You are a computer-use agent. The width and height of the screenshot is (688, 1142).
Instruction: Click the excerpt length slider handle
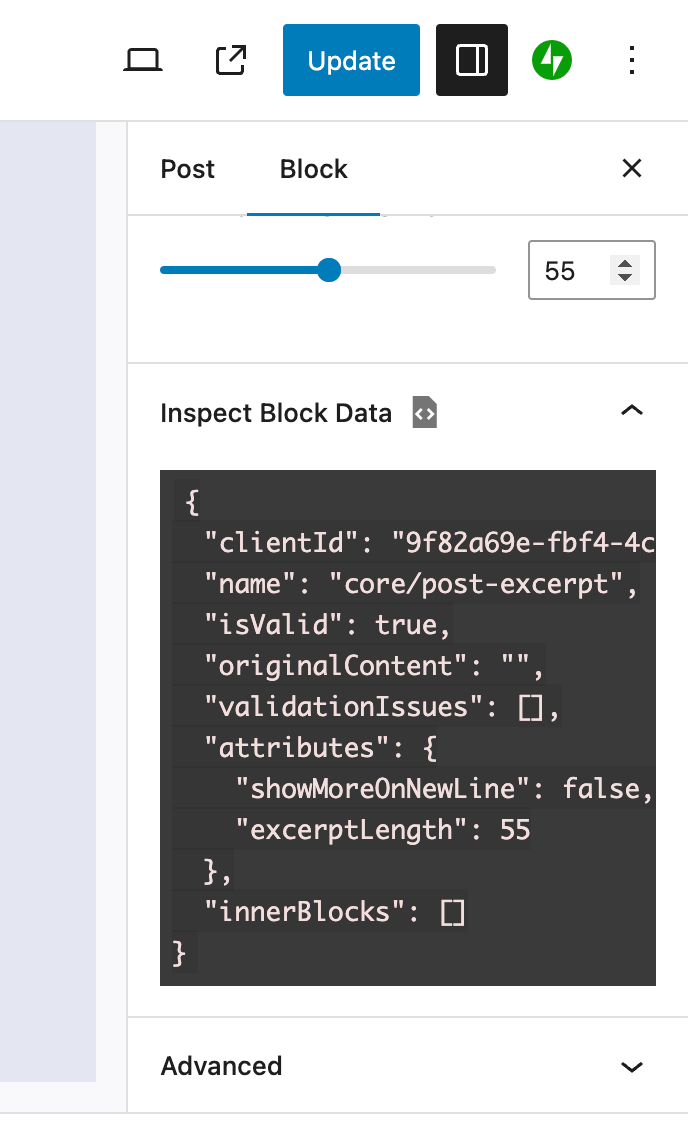(329, 269)
